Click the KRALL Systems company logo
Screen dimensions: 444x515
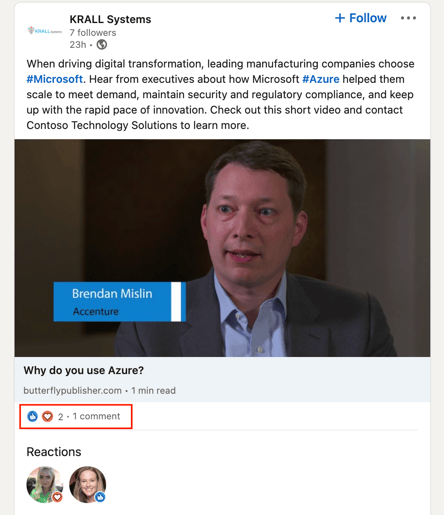(45, 31)
